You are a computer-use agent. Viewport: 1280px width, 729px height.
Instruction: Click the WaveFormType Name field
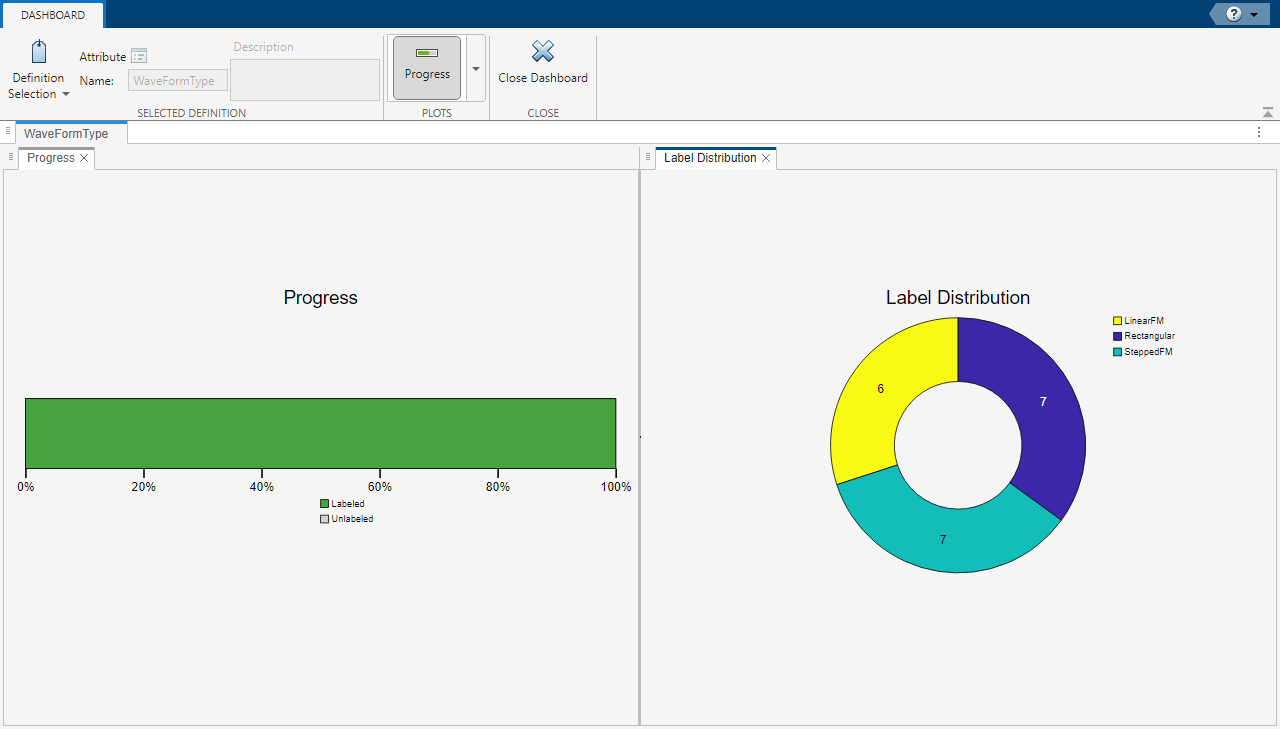click(x=178, y=81)
